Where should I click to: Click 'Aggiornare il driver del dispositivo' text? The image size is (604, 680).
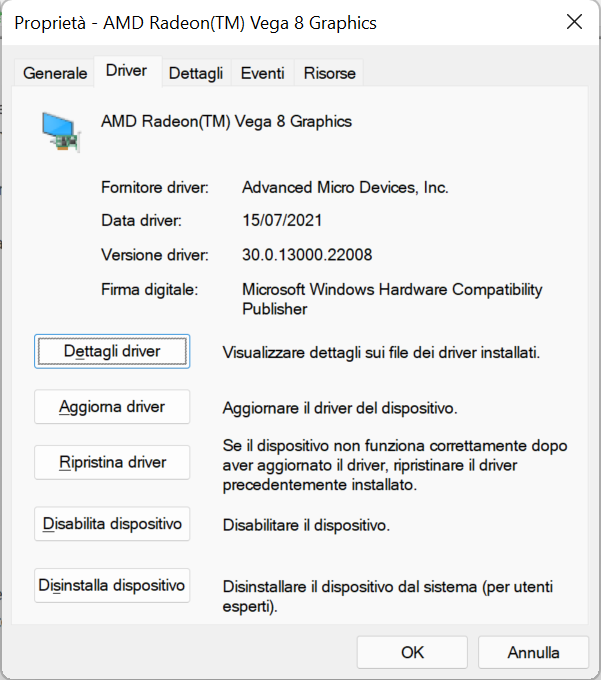pyautogui.click(x=340, y=408)
